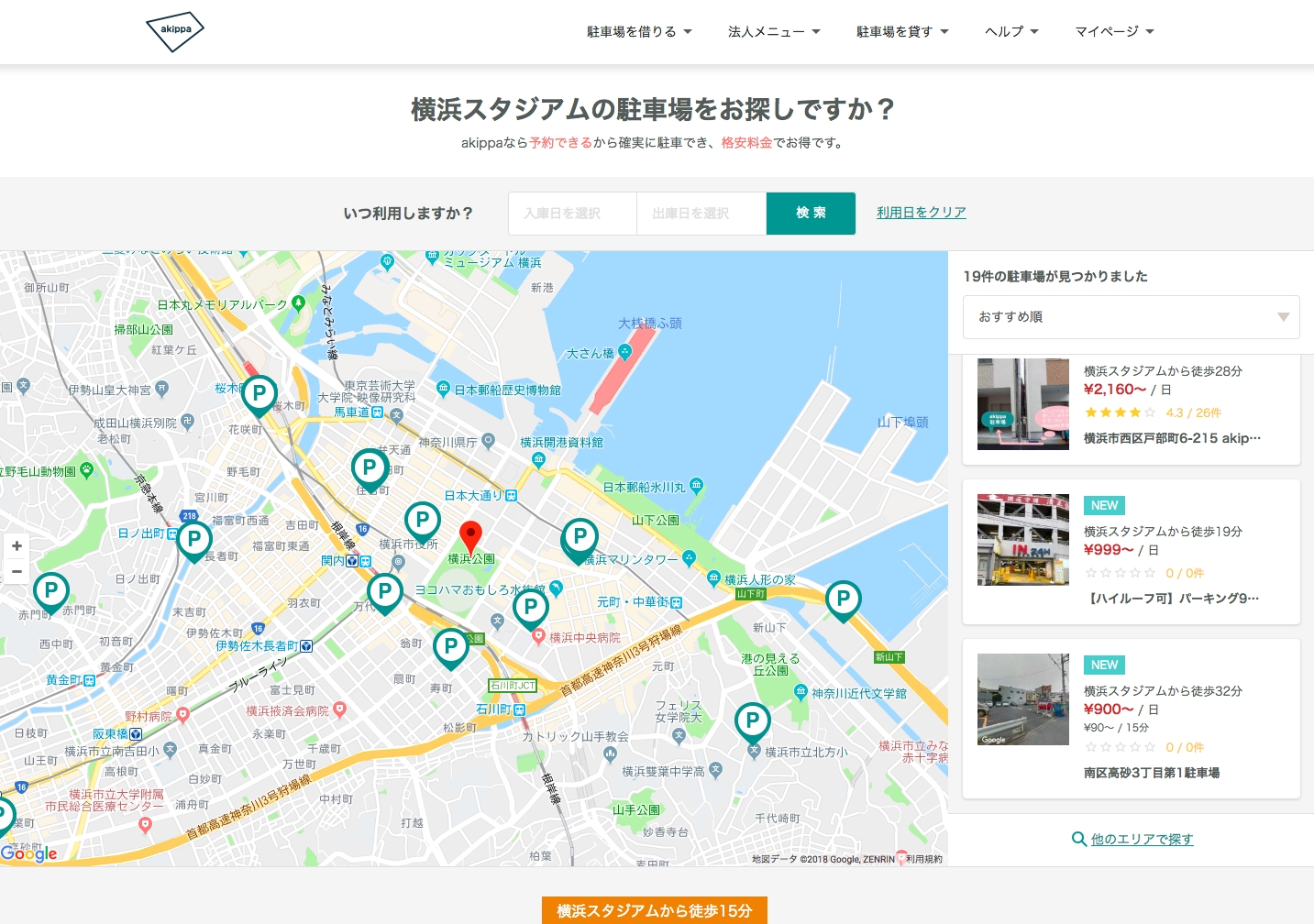Screen dimensions: 1314x924
Task: Click the 検索 search button
Action: click(811, 214)
